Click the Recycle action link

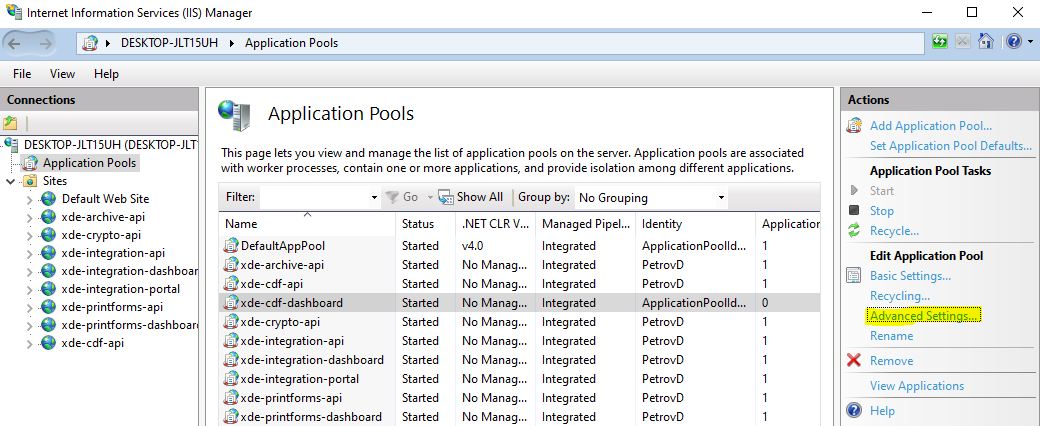(894, 231)
